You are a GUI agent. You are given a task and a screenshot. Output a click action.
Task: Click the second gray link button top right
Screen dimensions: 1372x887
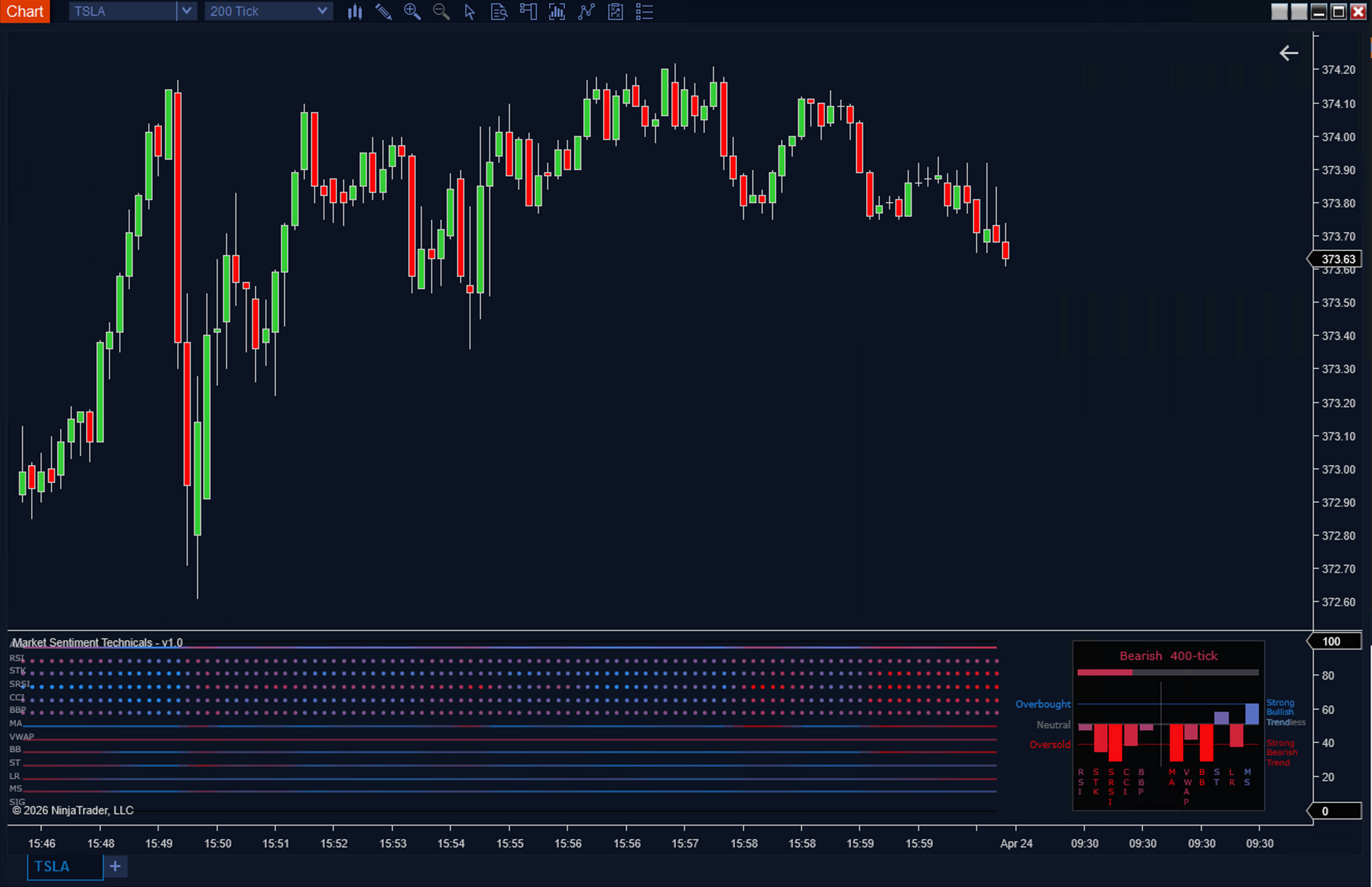[x=1299, y=11]
